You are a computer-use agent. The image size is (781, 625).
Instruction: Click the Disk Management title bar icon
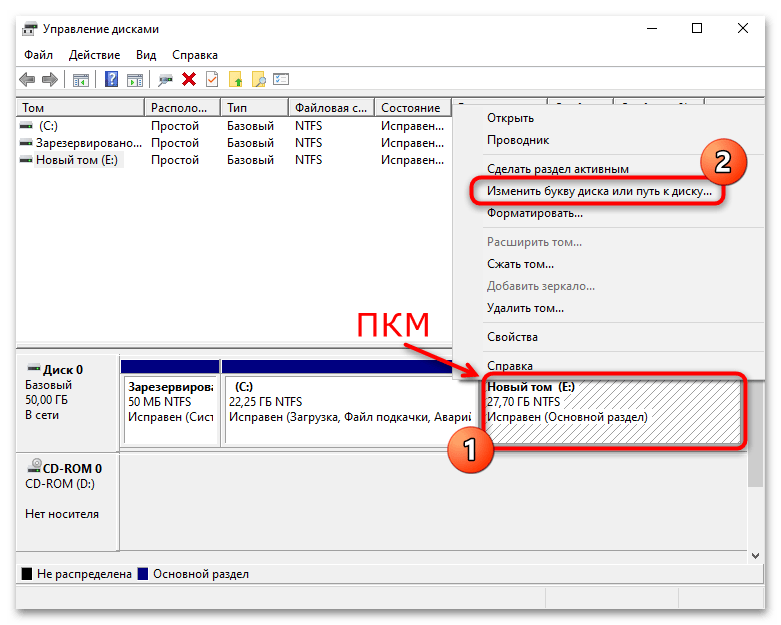pyautogui.click(x=30, y=29)
